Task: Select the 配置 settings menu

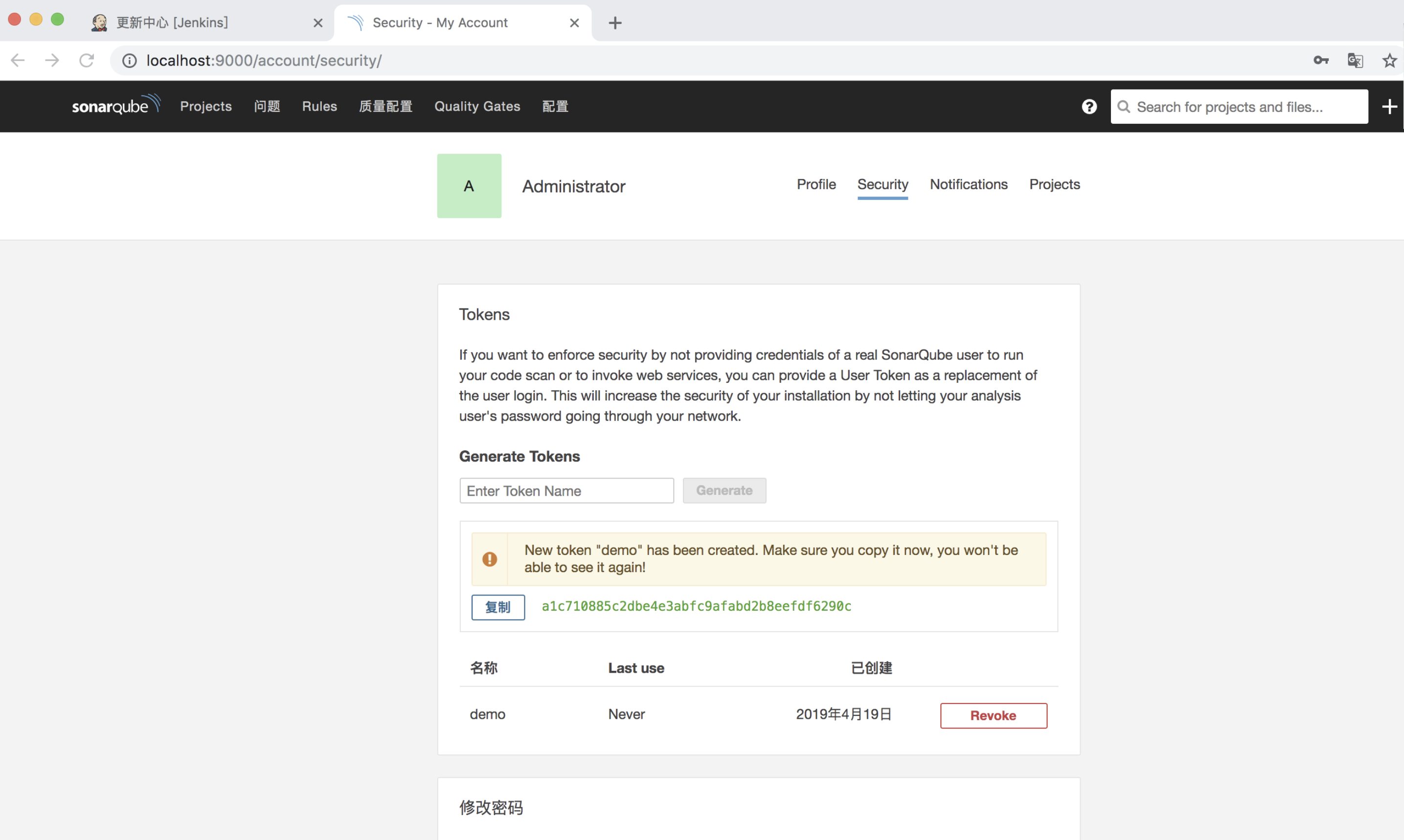Action: pyautogui.click(x=554, y=105)
